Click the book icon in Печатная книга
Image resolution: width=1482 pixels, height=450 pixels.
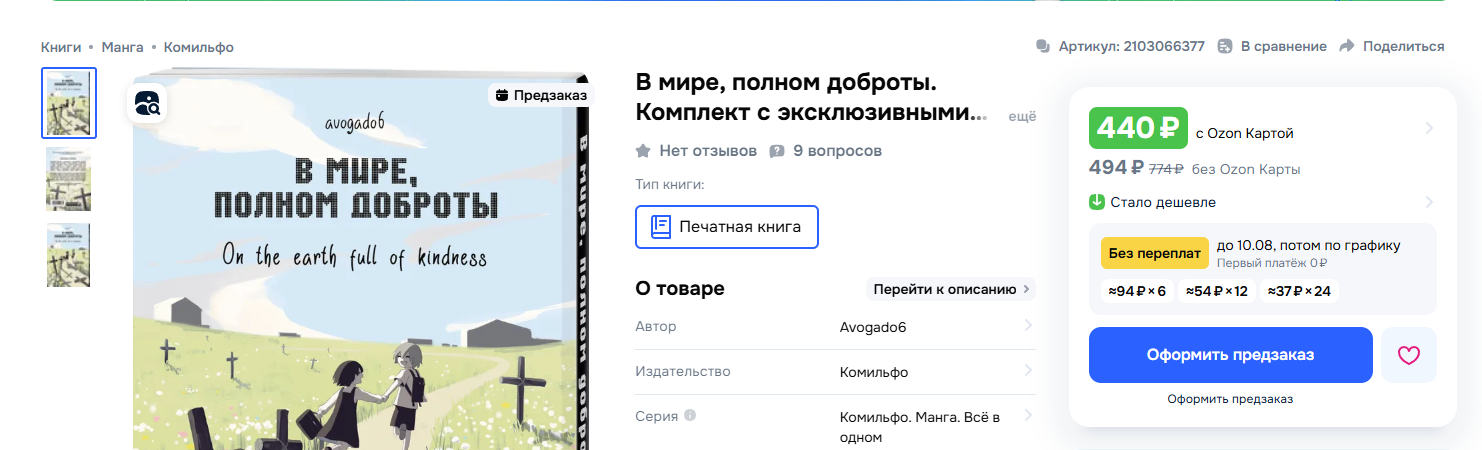click(661, 227)
